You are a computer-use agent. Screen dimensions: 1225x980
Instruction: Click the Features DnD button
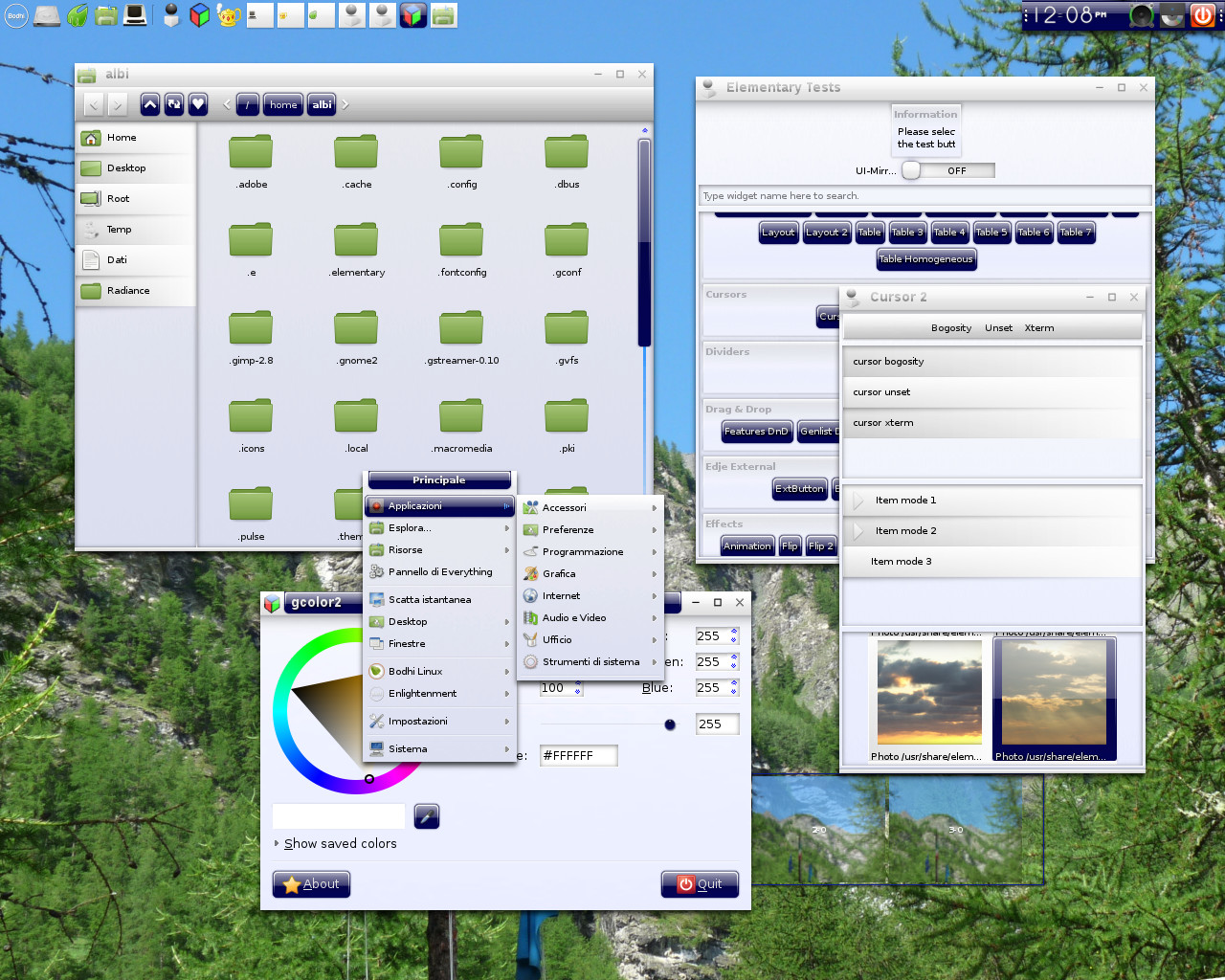[x=756, y=432]
